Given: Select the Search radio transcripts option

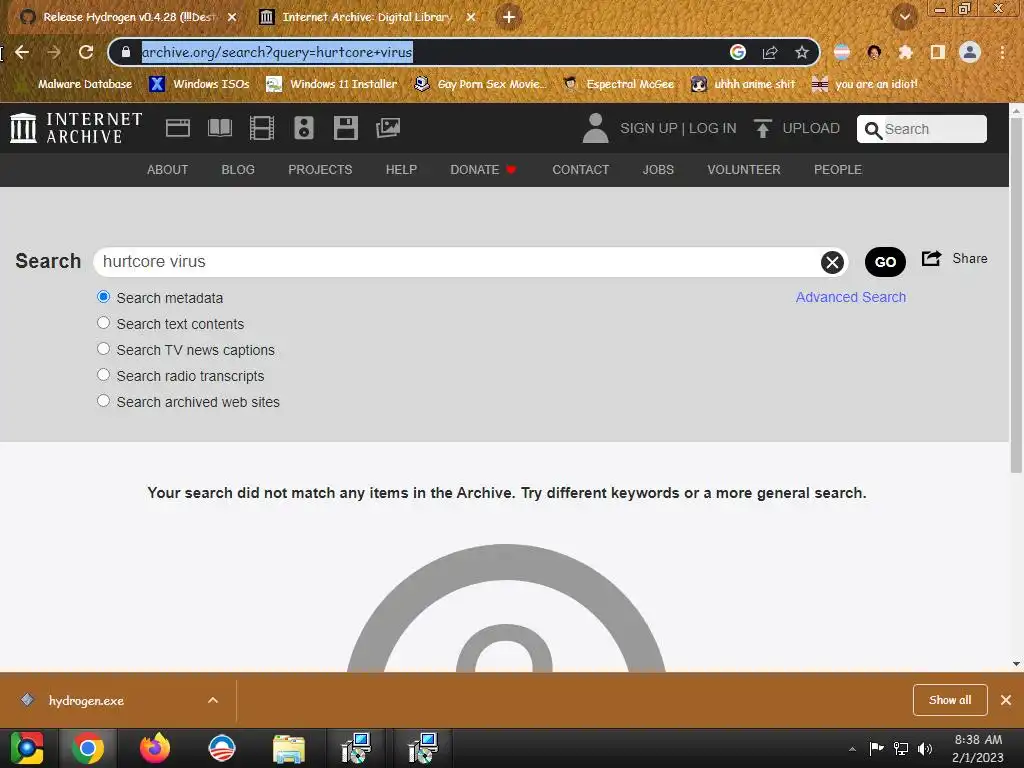Looking at the screenshot, I should [103, 375].
